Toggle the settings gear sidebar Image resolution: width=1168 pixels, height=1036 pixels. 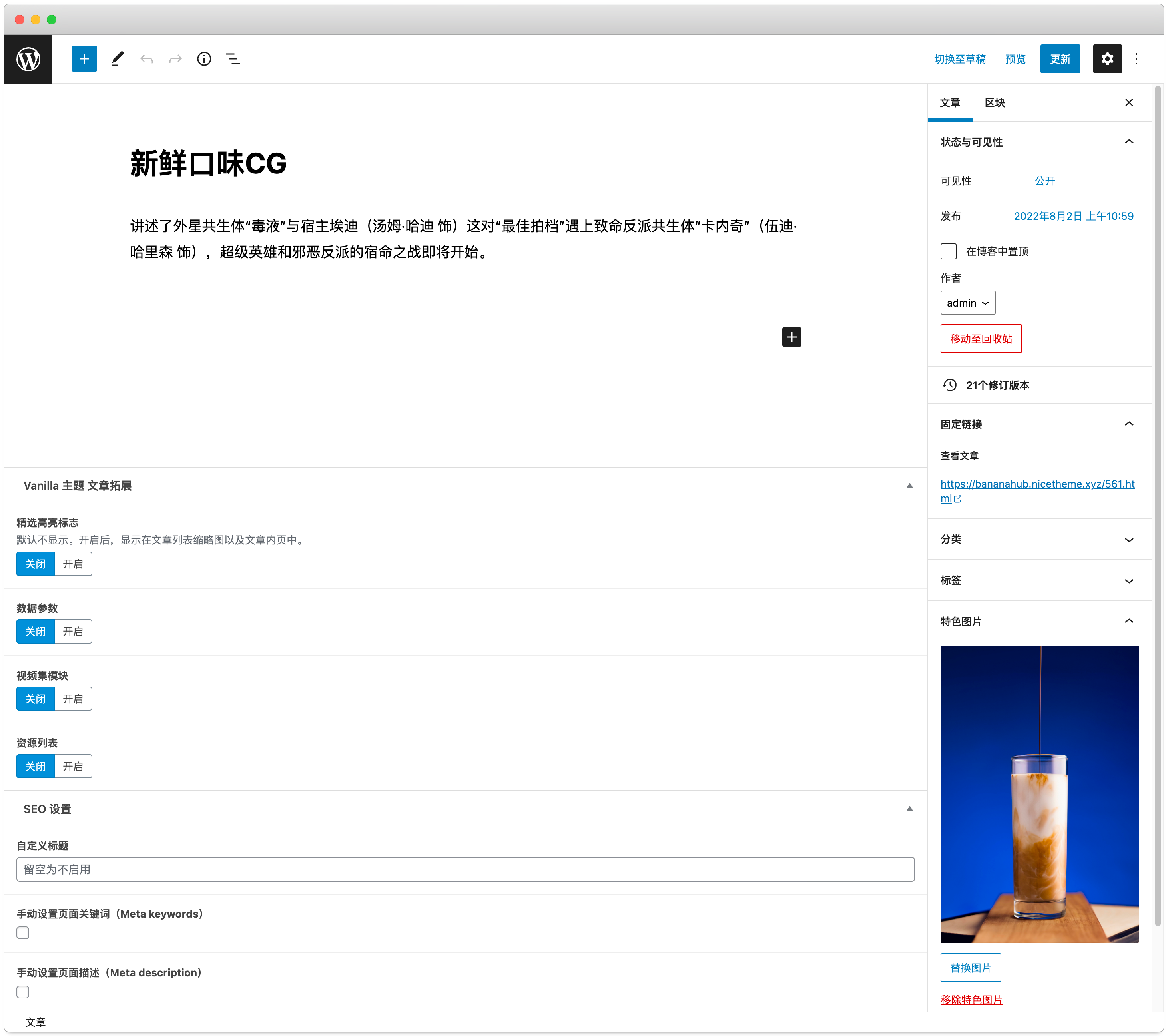[1107, 59]
